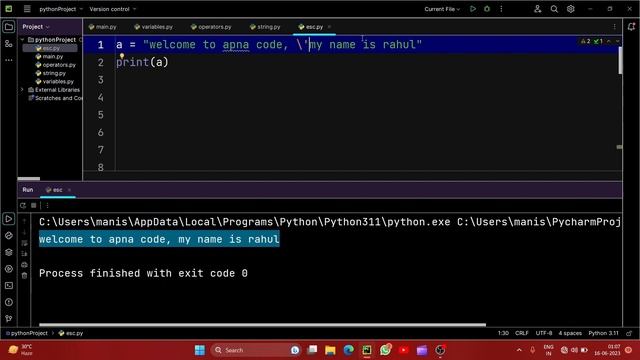Stop the running process
Screen dimensions: 640x360
(x=34, y=205)
